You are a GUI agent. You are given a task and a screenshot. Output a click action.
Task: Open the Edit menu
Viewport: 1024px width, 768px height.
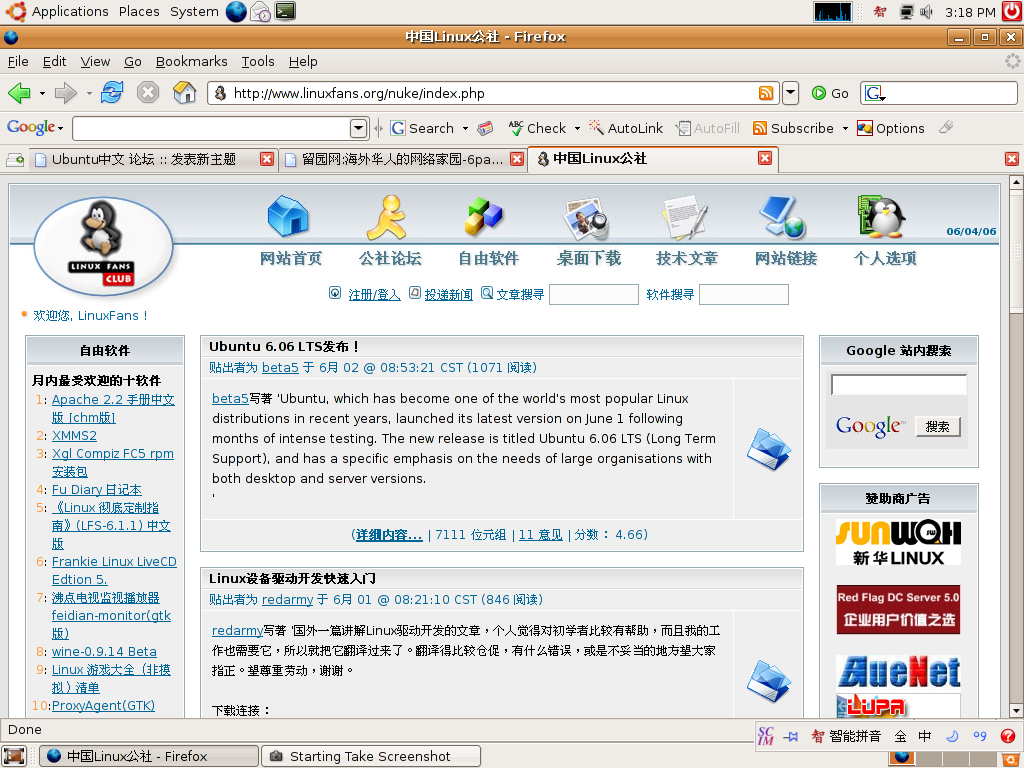click(54, 61)
